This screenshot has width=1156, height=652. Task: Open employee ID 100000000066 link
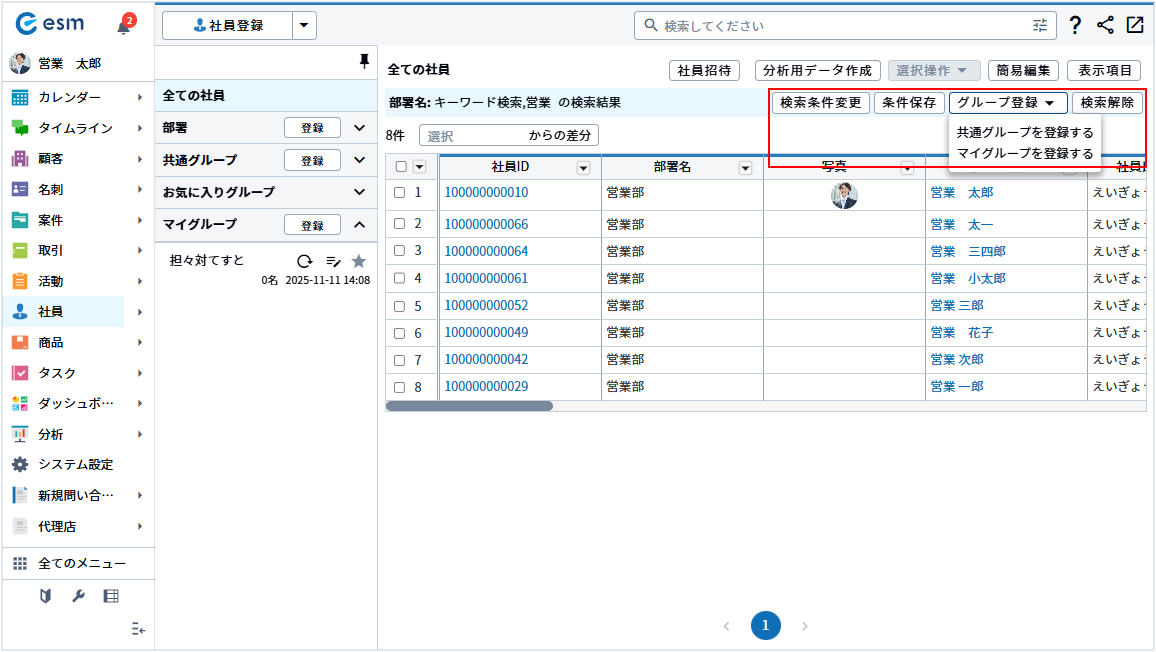486,224
